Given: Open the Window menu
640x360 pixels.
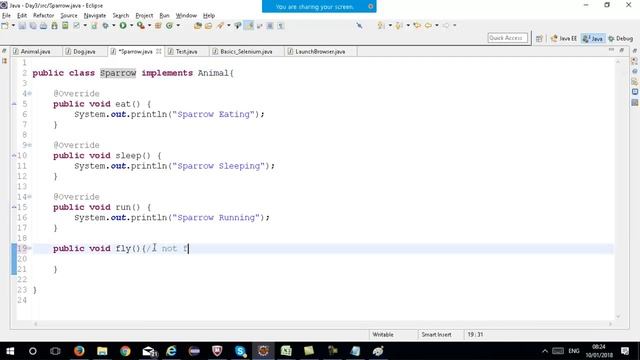Looking at the screenshot, I should pyautogui.click(x=186, y=16).
